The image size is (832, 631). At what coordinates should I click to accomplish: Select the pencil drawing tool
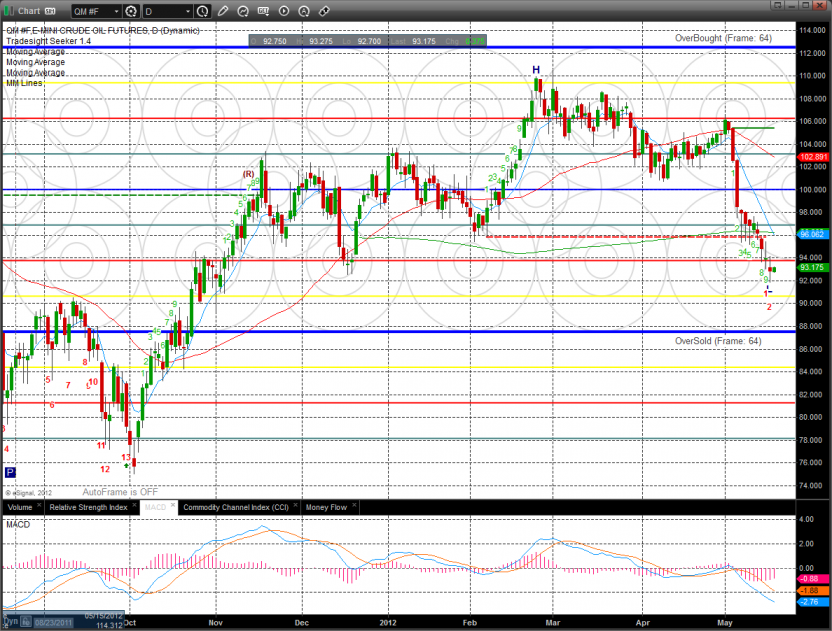tap(224, 11)
